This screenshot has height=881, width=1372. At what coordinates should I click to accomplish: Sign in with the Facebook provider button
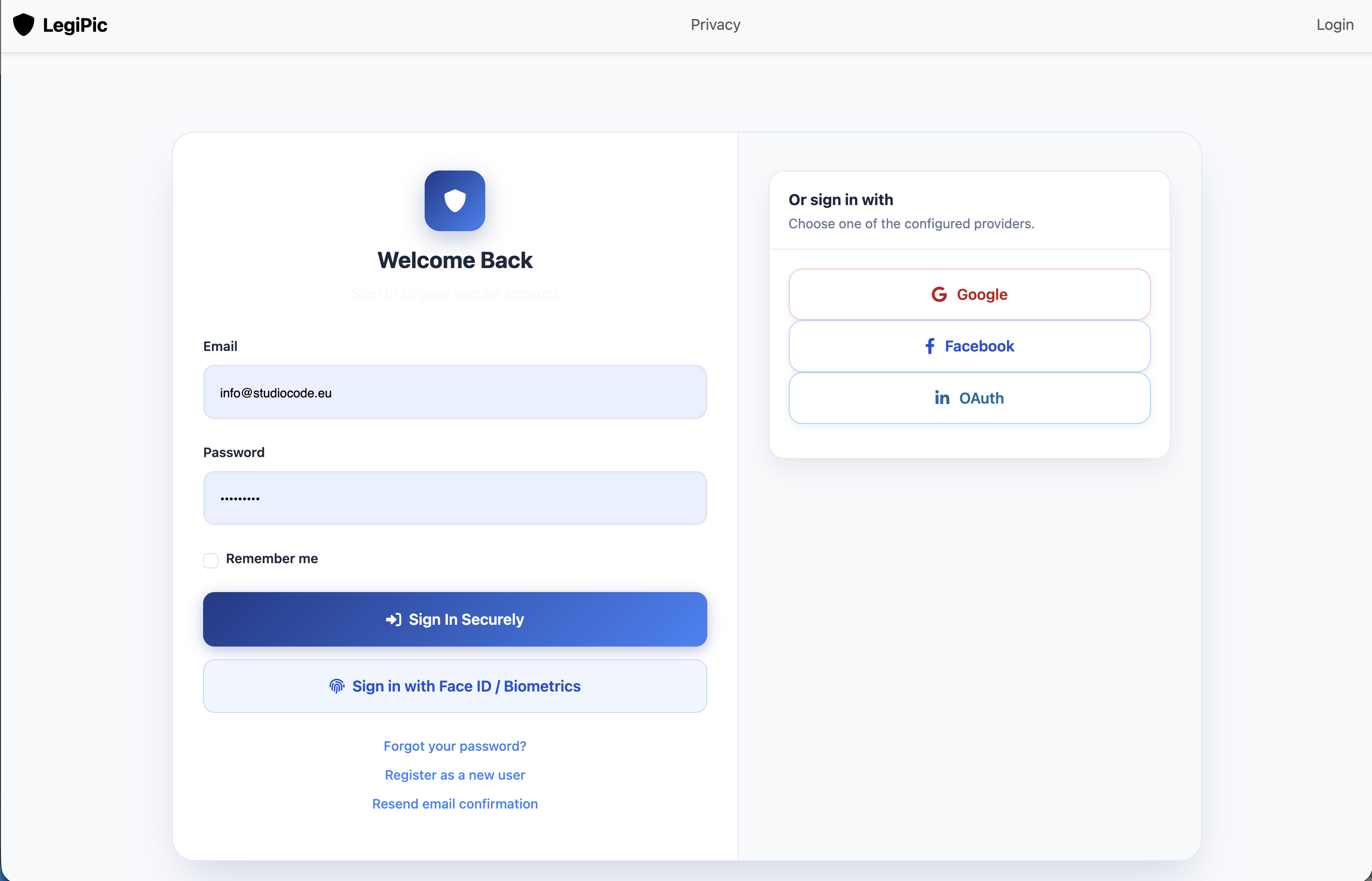(x=970, y=346)
